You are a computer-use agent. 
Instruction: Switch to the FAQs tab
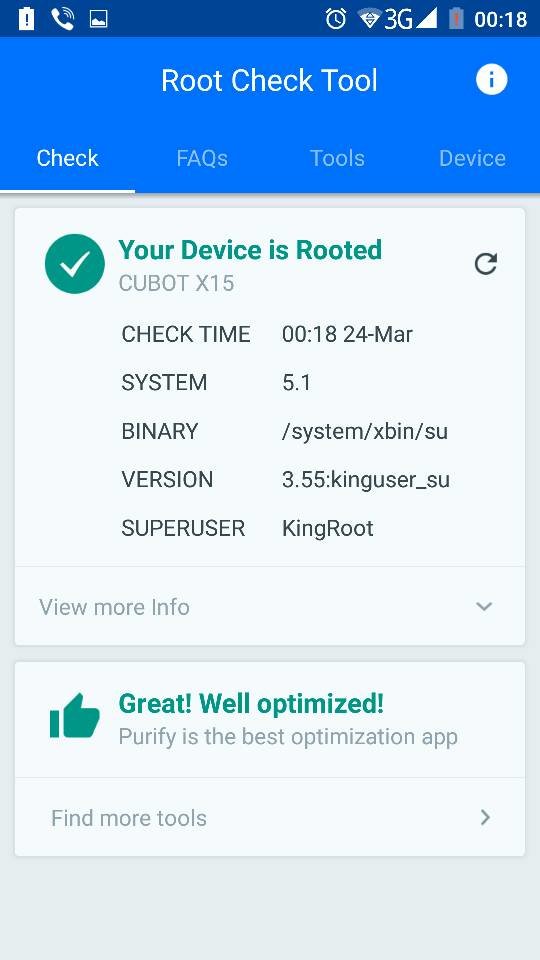pyautogui.click(x=202, y=159)
